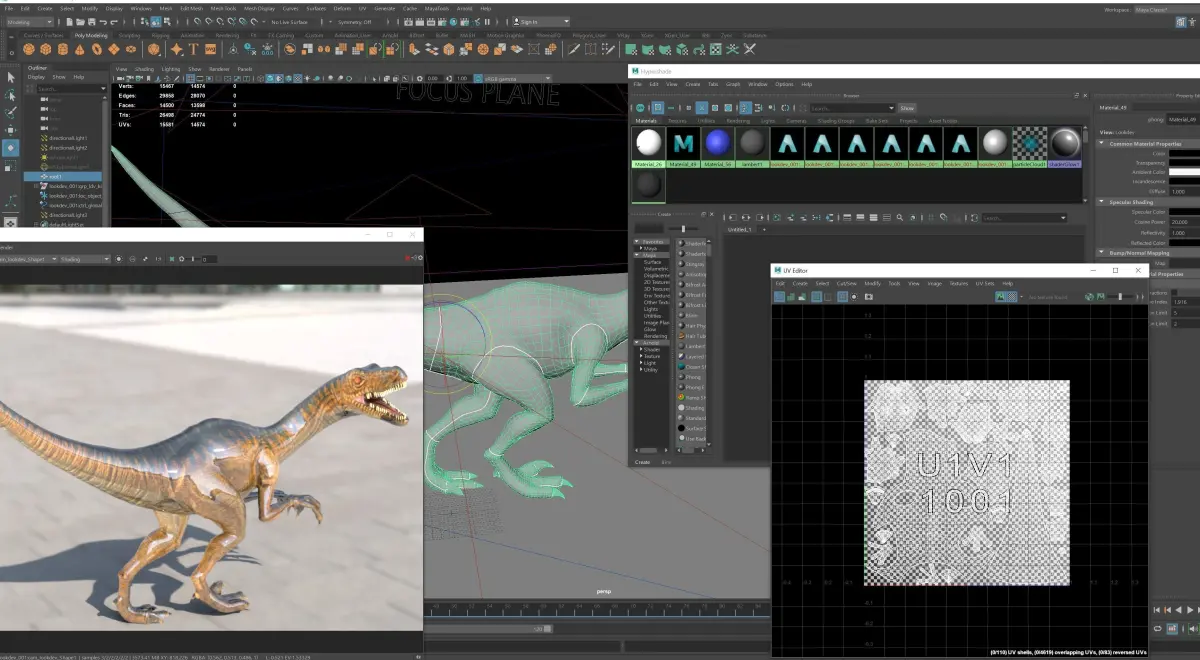1200x660 pixels.
Task: Click the highlighted Rotate tool in toolbox
Action: 10,148
